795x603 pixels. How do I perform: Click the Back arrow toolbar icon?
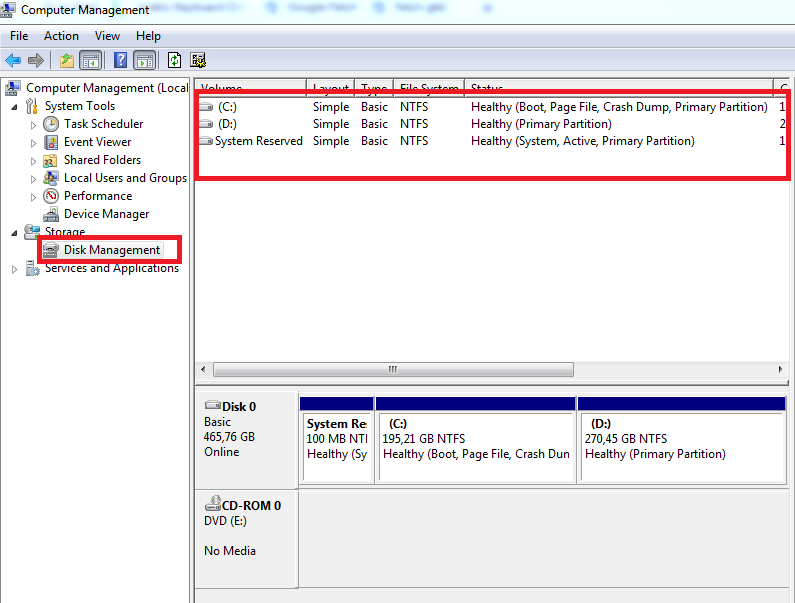(x=13, y=60)
